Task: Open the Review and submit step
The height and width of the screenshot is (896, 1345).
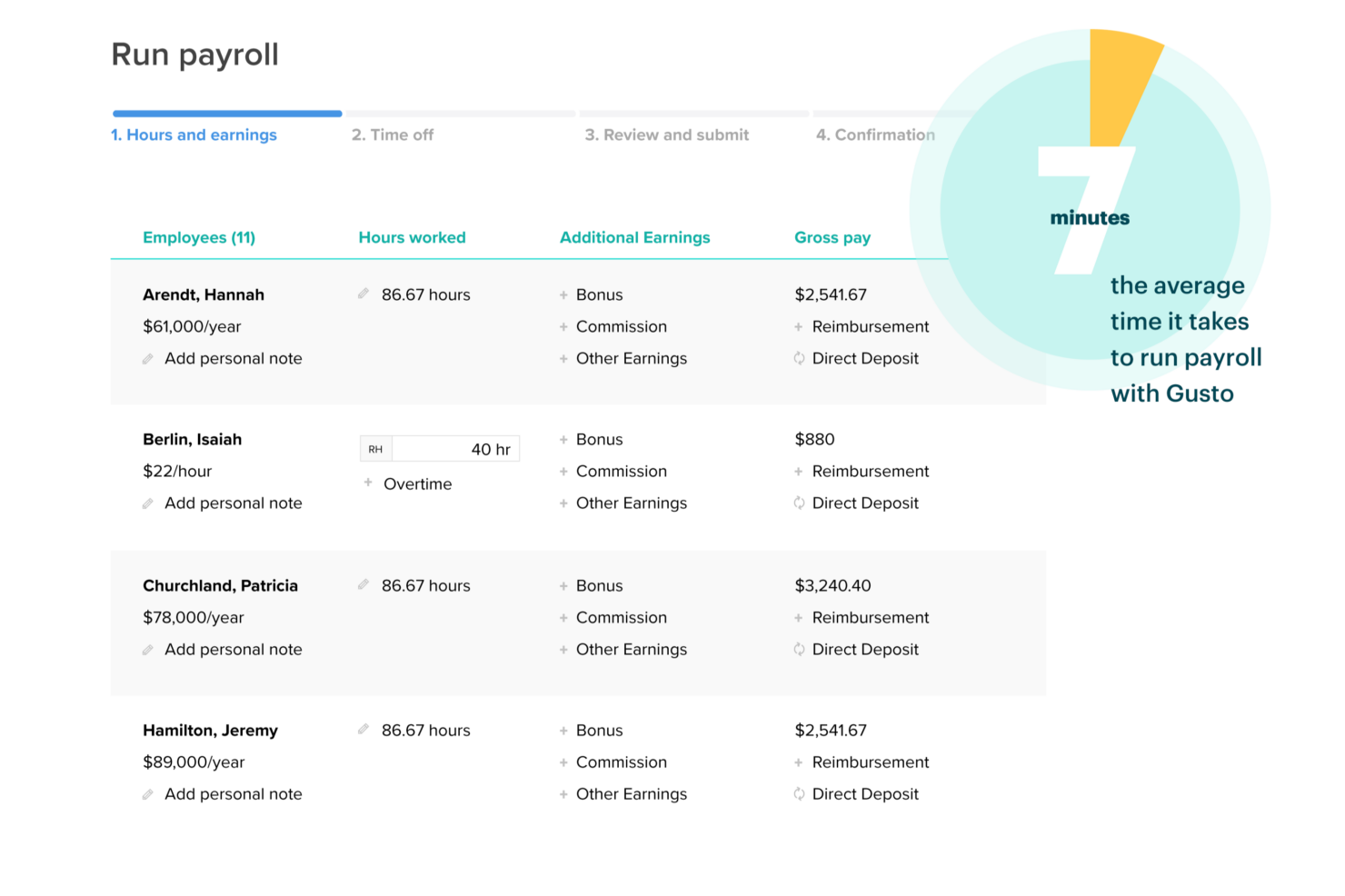Action: click(666, 134)
